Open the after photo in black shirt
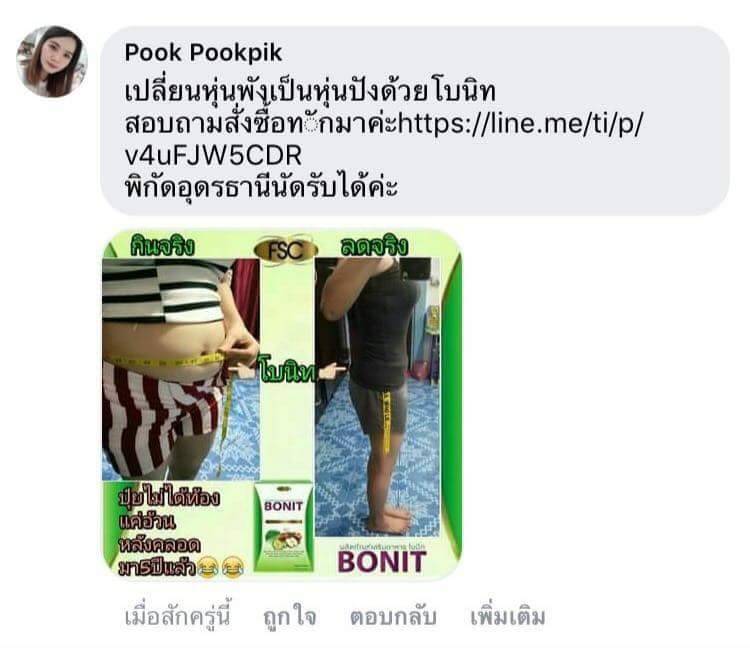The width and height of the screenshot is (750, 651). [x=377, y=397]
